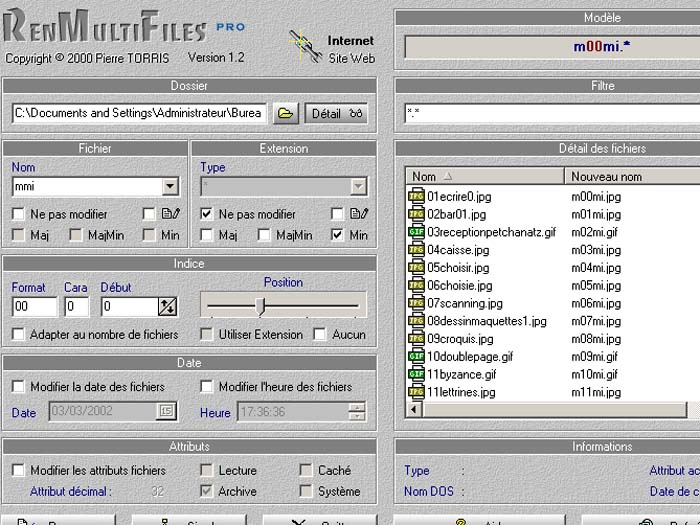700x525 pixels.
Task: Enable Utiliser Extension checkbox
Action: (x=206, y=334)
